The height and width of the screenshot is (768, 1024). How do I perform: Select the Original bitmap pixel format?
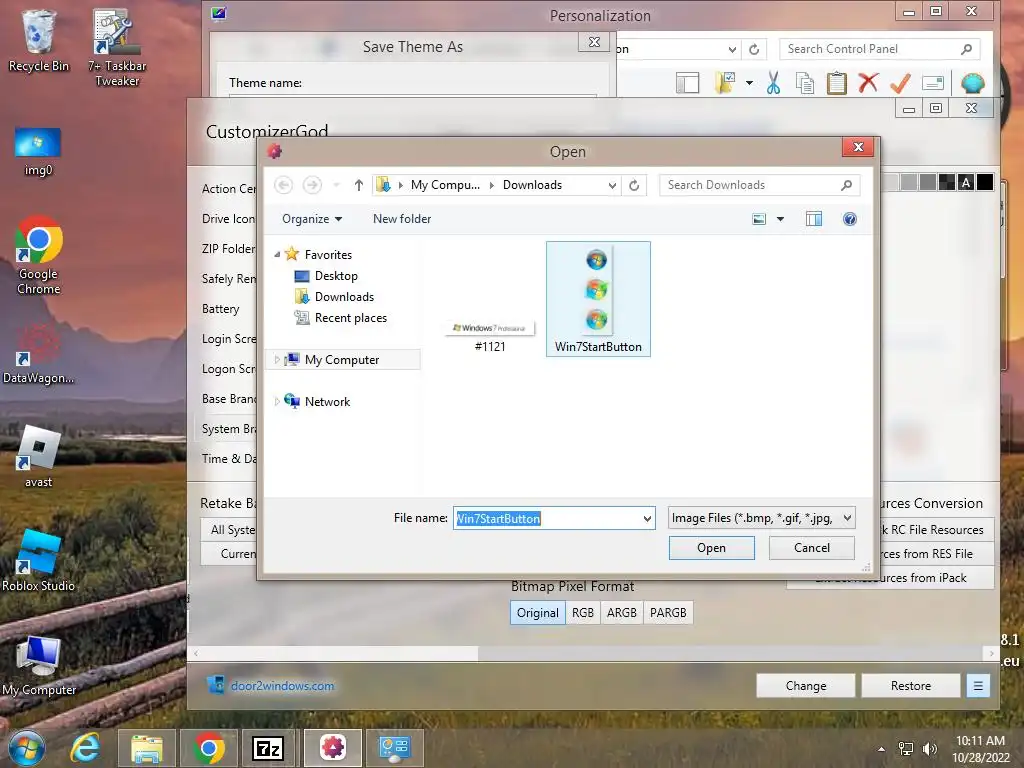[x=537, y=613]
